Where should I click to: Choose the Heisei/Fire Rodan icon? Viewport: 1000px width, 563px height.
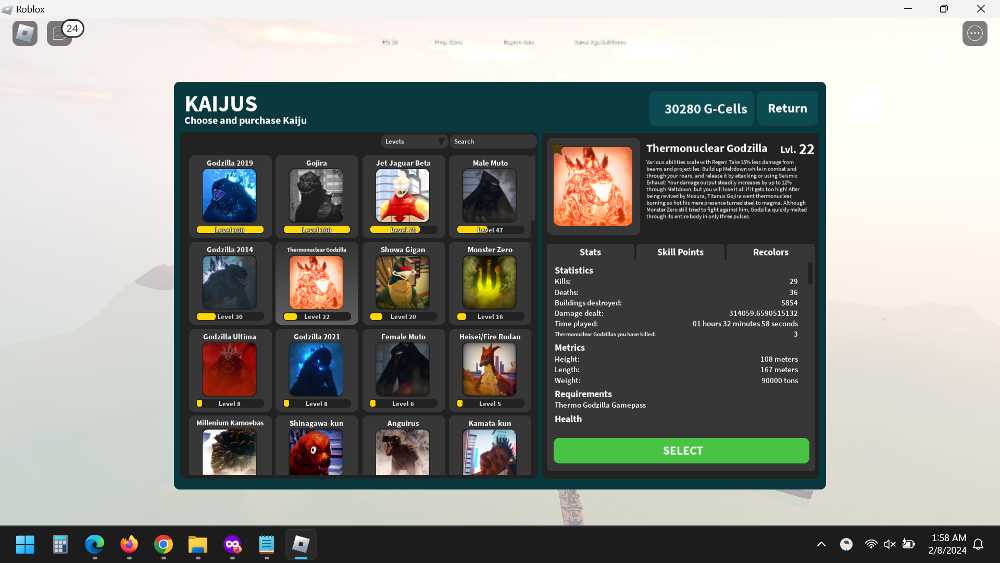[x=490, y=369]
